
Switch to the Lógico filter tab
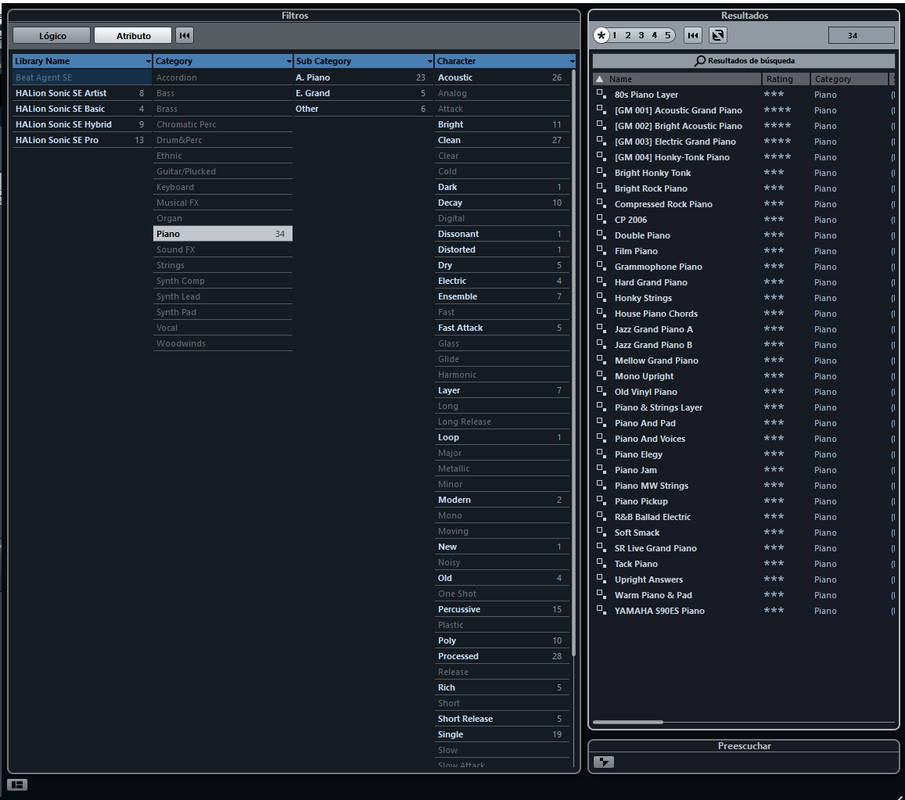[x=52, y=36]
